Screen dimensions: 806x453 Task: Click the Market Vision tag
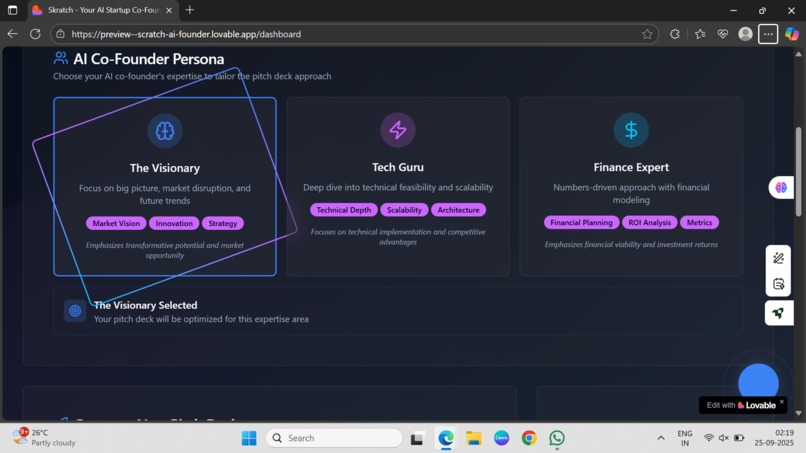coord(116,223)
